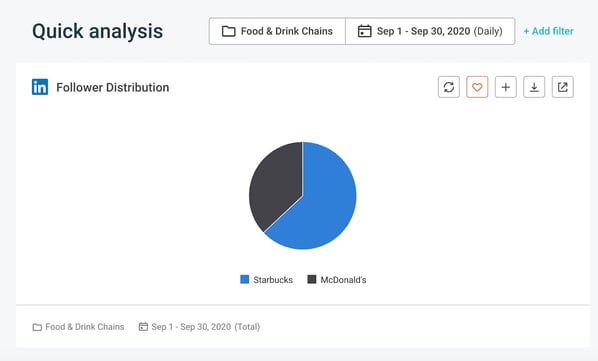Click the plus icon to add chart

pos(506,87)
